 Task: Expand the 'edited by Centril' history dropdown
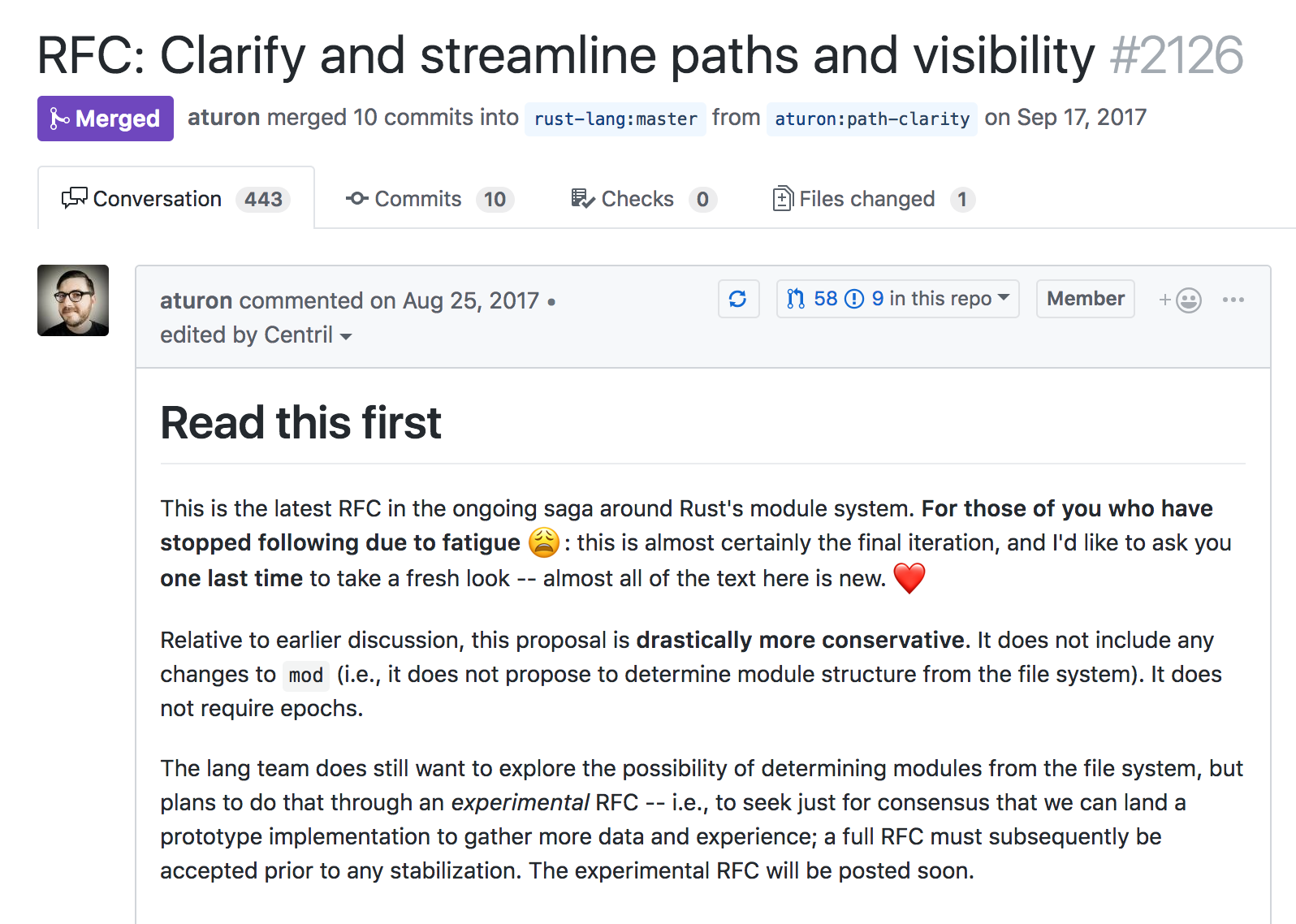[346, 336]
